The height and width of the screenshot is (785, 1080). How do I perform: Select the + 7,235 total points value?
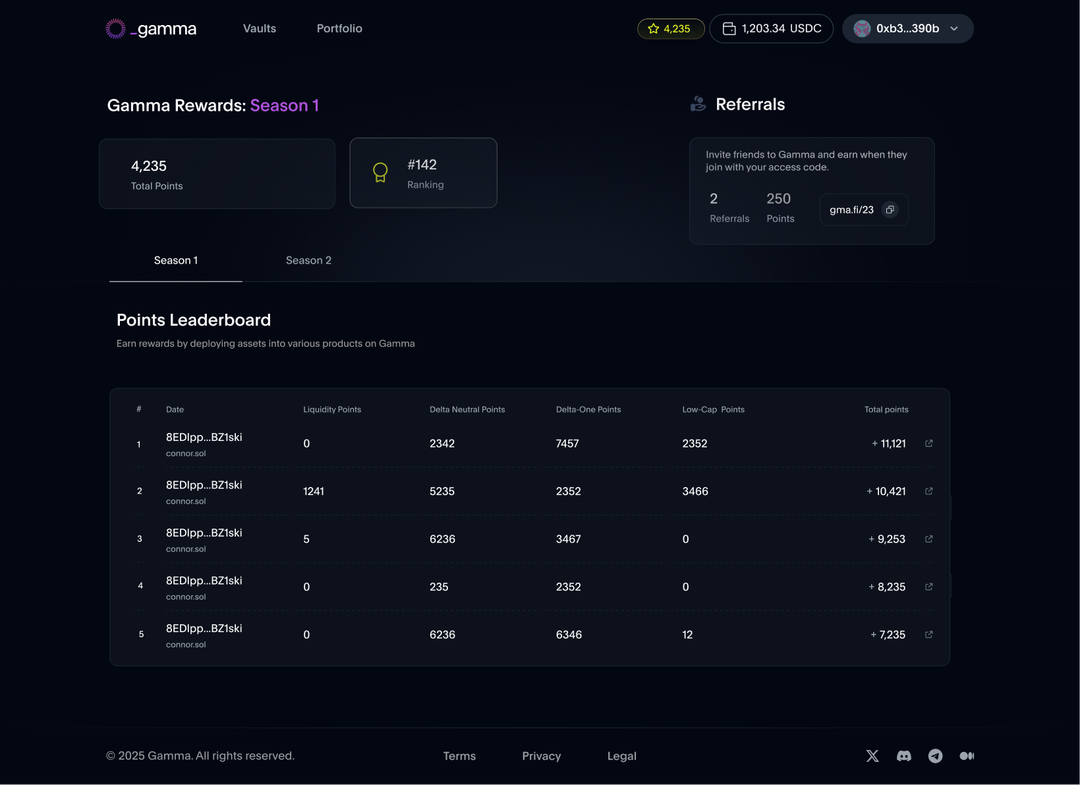coord(888,635)
